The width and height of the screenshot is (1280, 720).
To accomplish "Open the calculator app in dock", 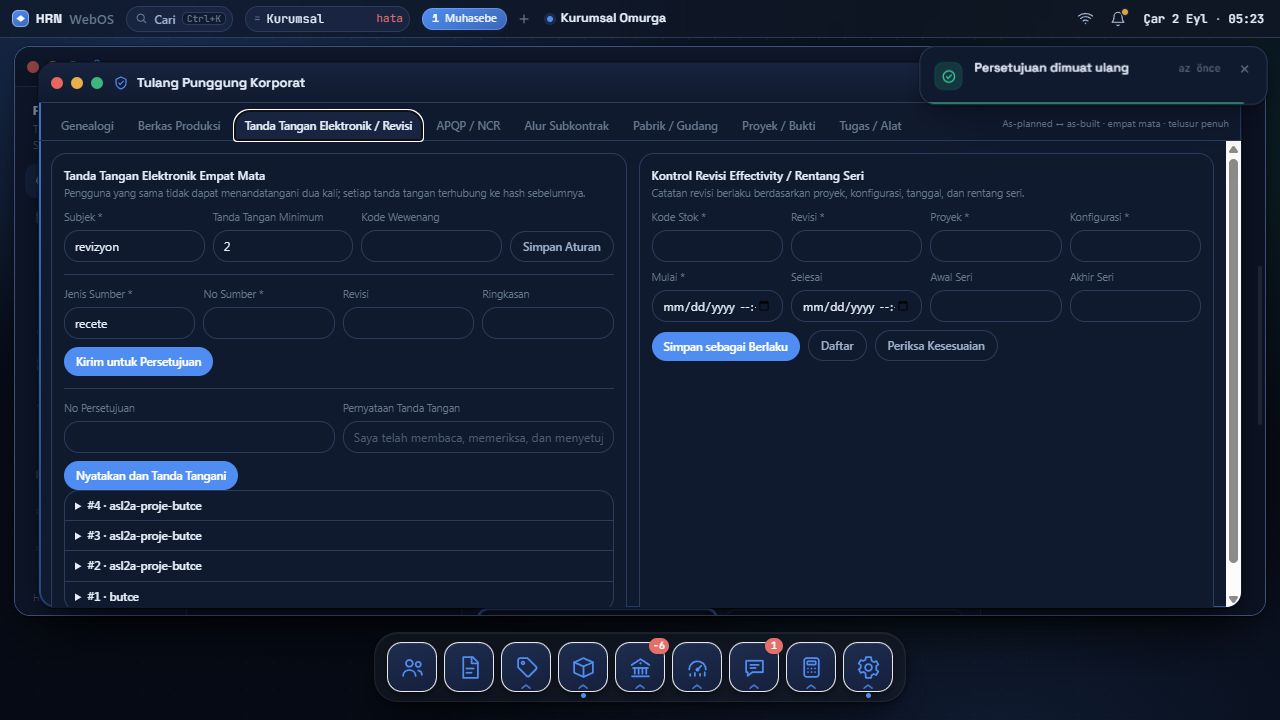I will point(811,667).
